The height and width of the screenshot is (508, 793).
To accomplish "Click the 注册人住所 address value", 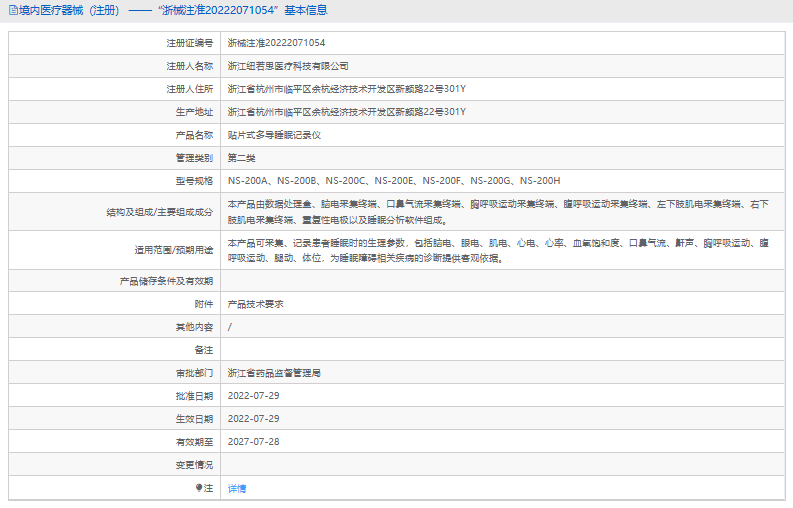I will pyautogui.click(x=346, y=89).
